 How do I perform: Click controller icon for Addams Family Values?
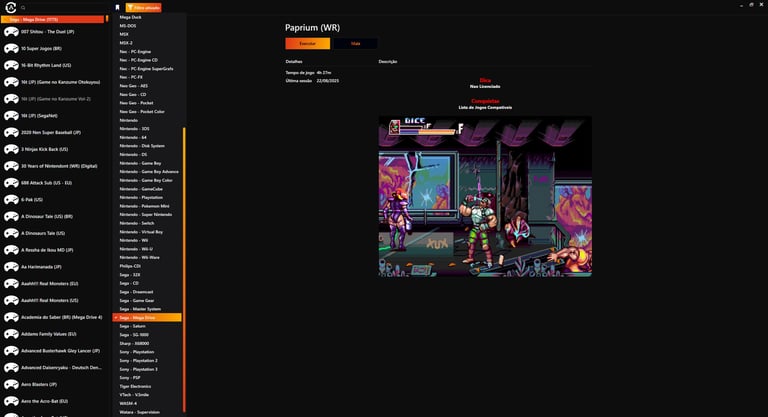[x=11, y=334]
